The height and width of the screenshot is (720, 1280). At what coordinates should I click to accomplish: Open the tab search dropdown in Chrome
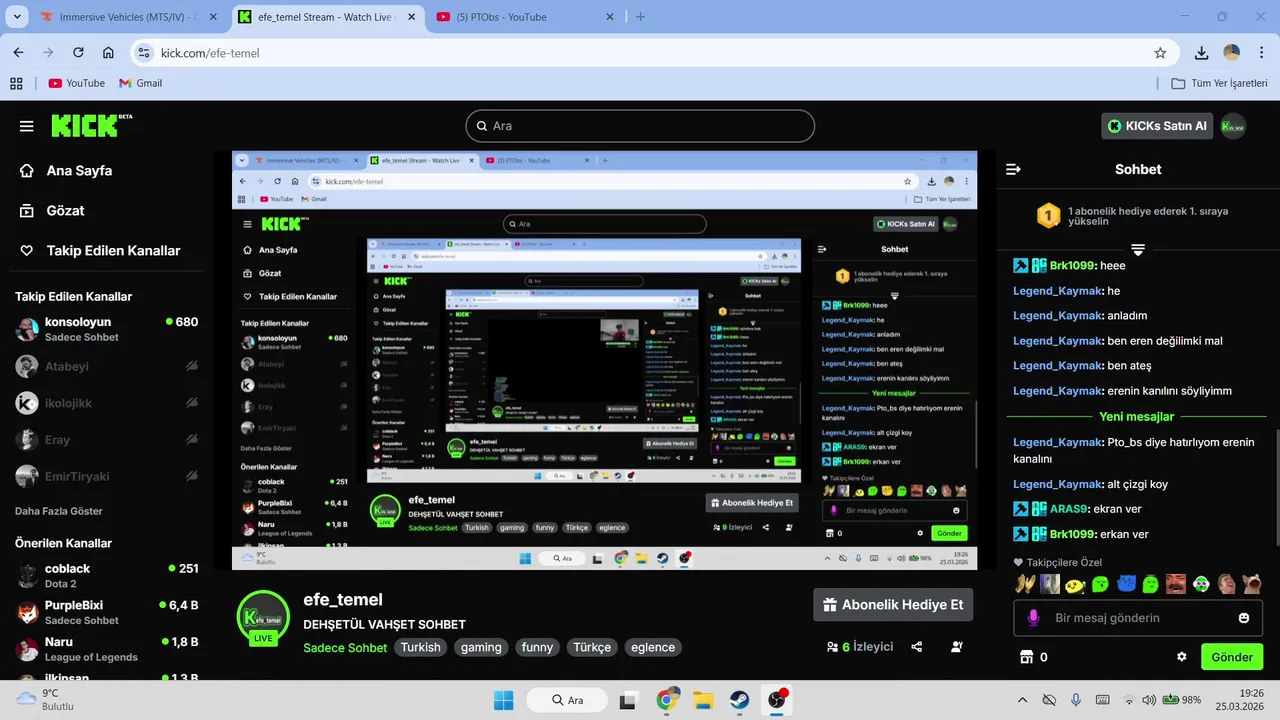coord(17,17)
